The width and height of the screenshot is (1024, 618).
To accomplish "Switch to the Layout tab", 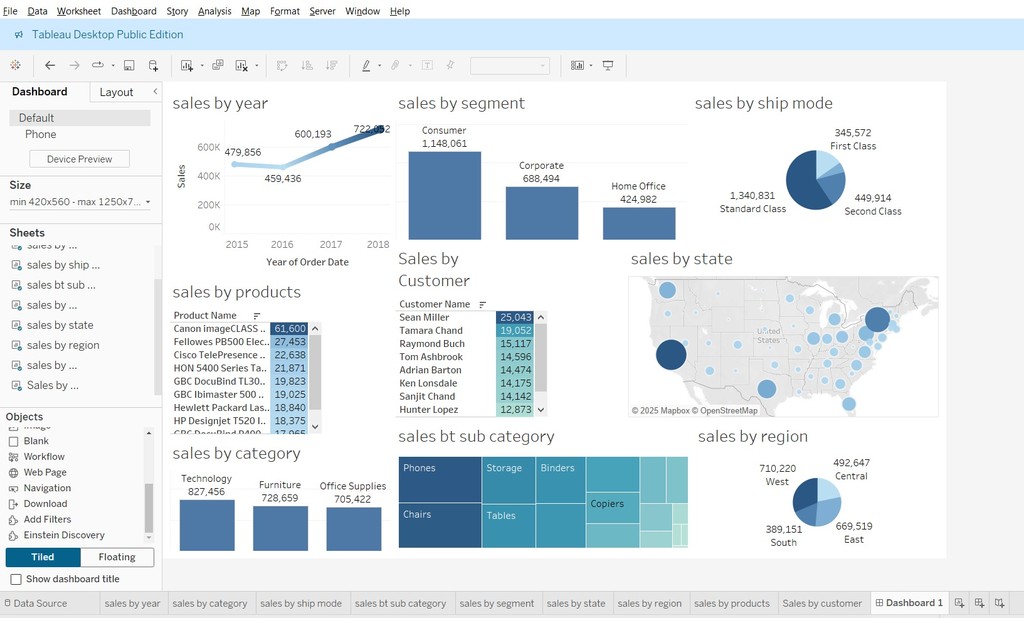I will [116, 92].
